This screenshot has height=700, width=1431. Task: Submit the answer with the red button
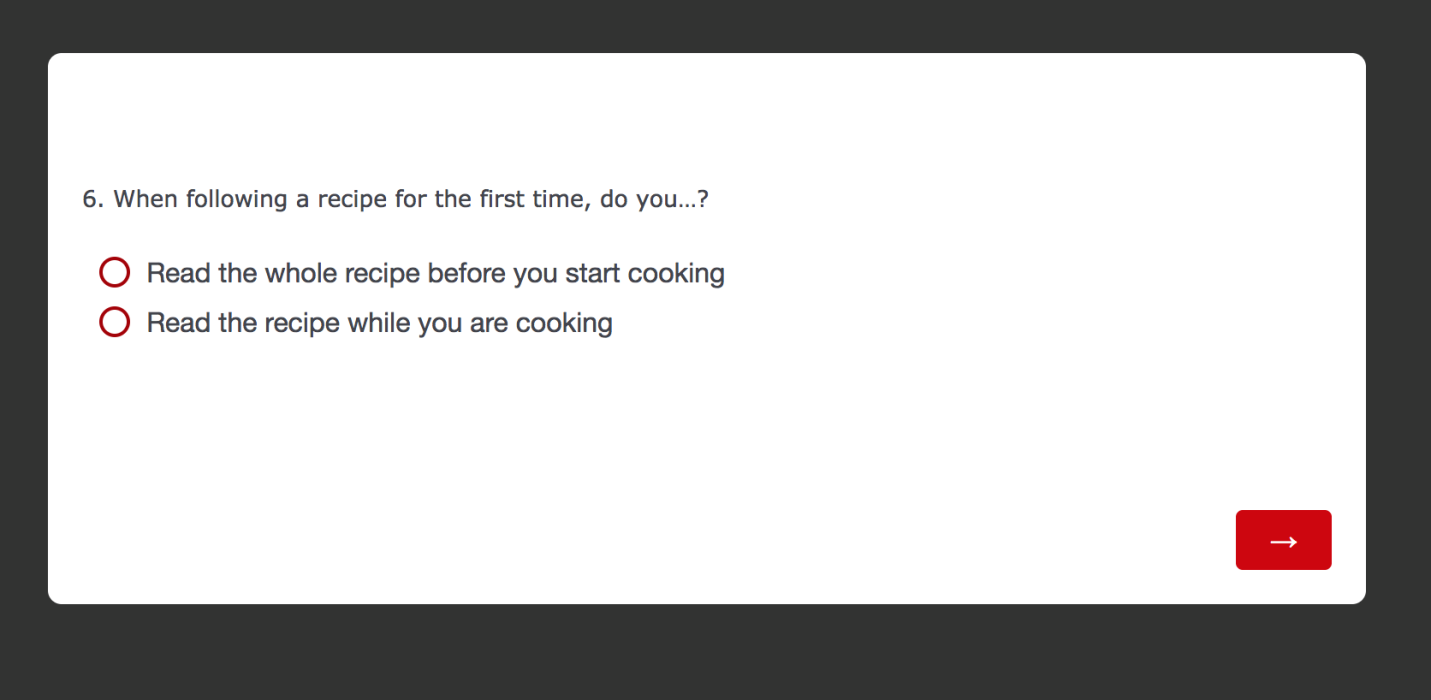(x=1283, y=540)
